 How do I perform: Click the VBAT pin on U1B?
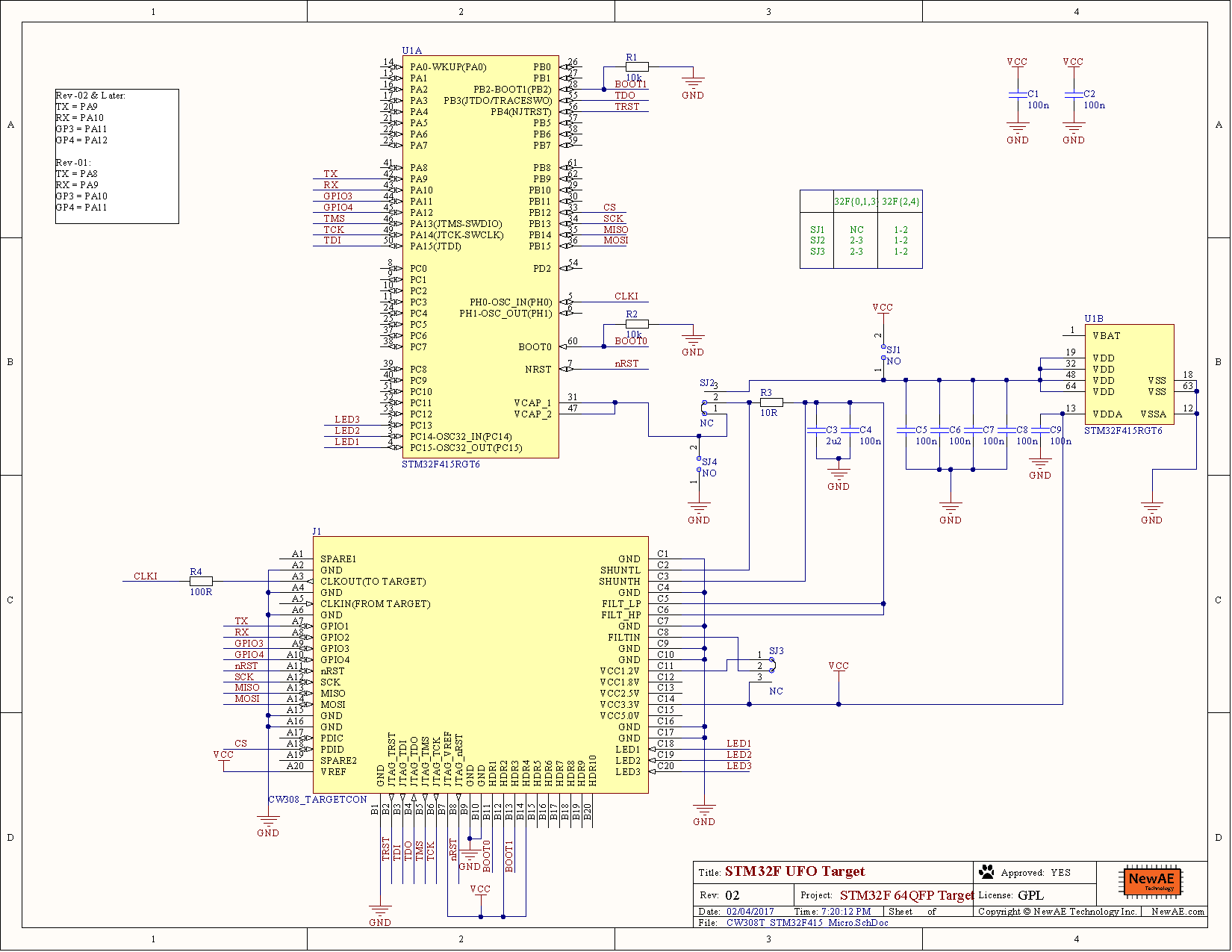1107,336
